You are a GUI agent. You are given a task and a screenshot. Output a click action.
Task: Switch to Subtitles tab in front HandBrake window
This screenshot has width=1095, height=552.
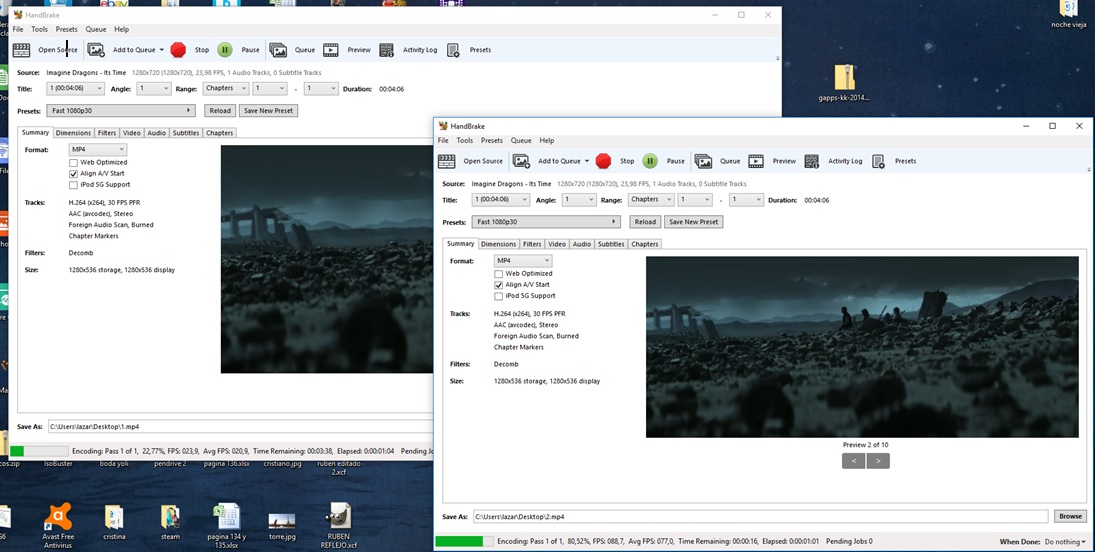(611, 244)
